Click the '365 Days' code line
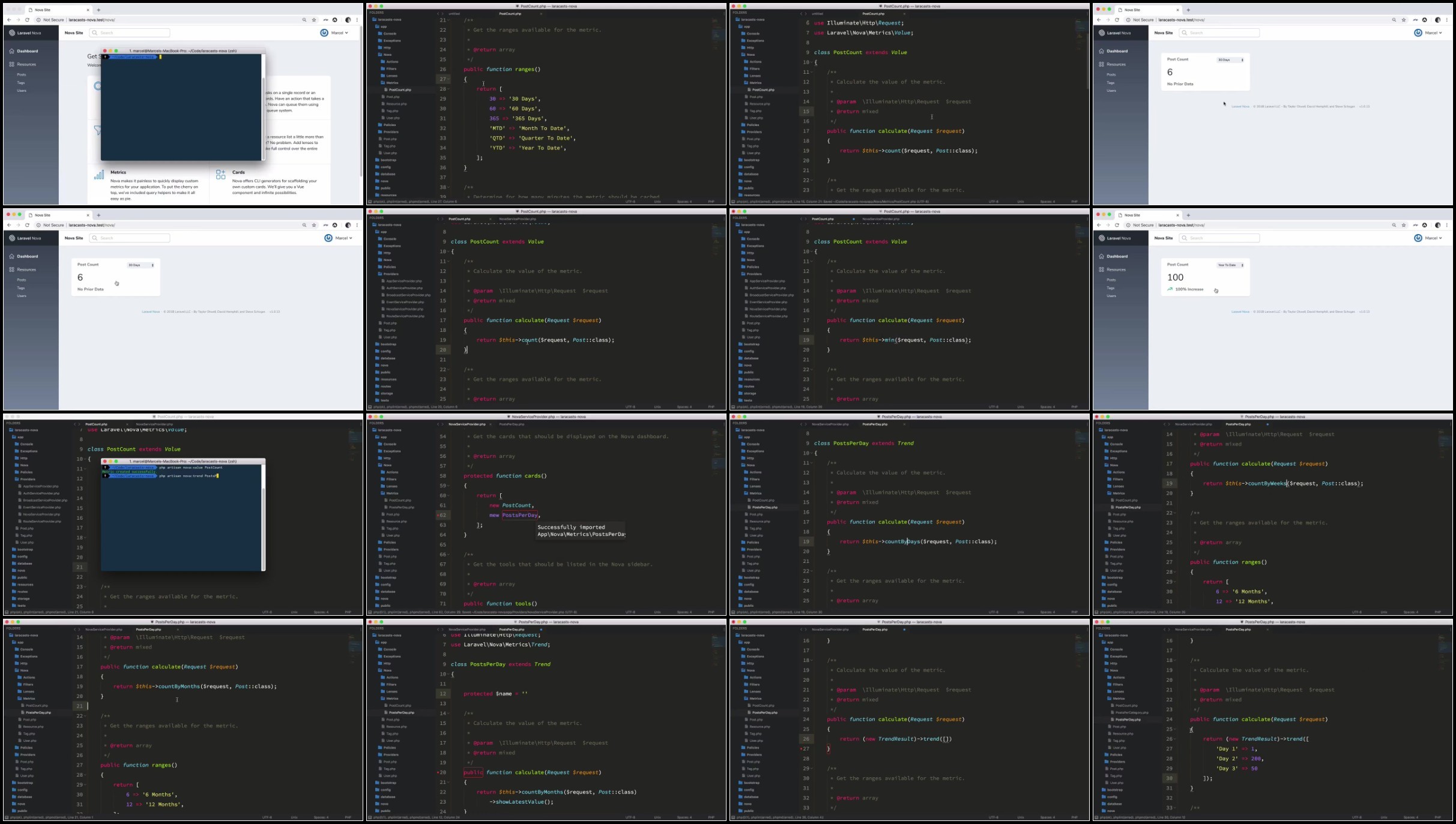Image resolution: width=1456 pixels, height=824 pixels. 518,118
